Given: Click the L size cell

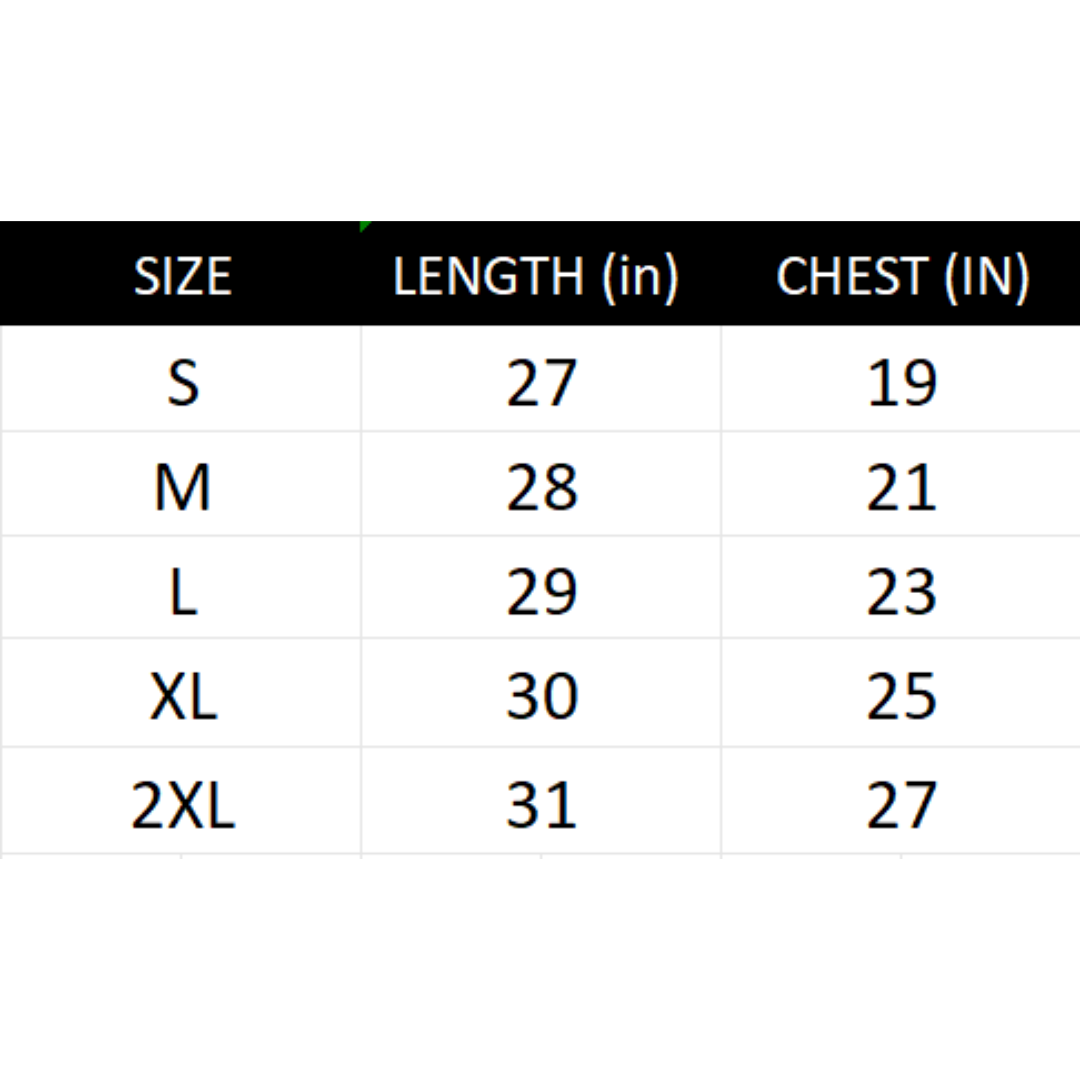Looking at the screenshot, I should [182, 591].
